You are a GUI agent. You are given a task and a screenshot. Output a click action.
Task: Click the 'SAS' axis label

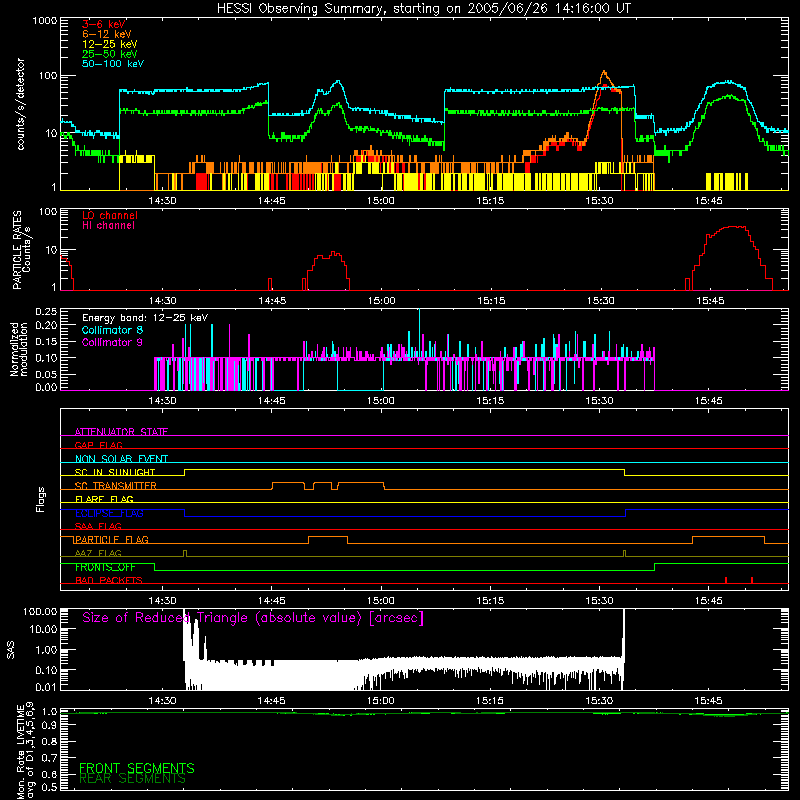coord(10,649)
